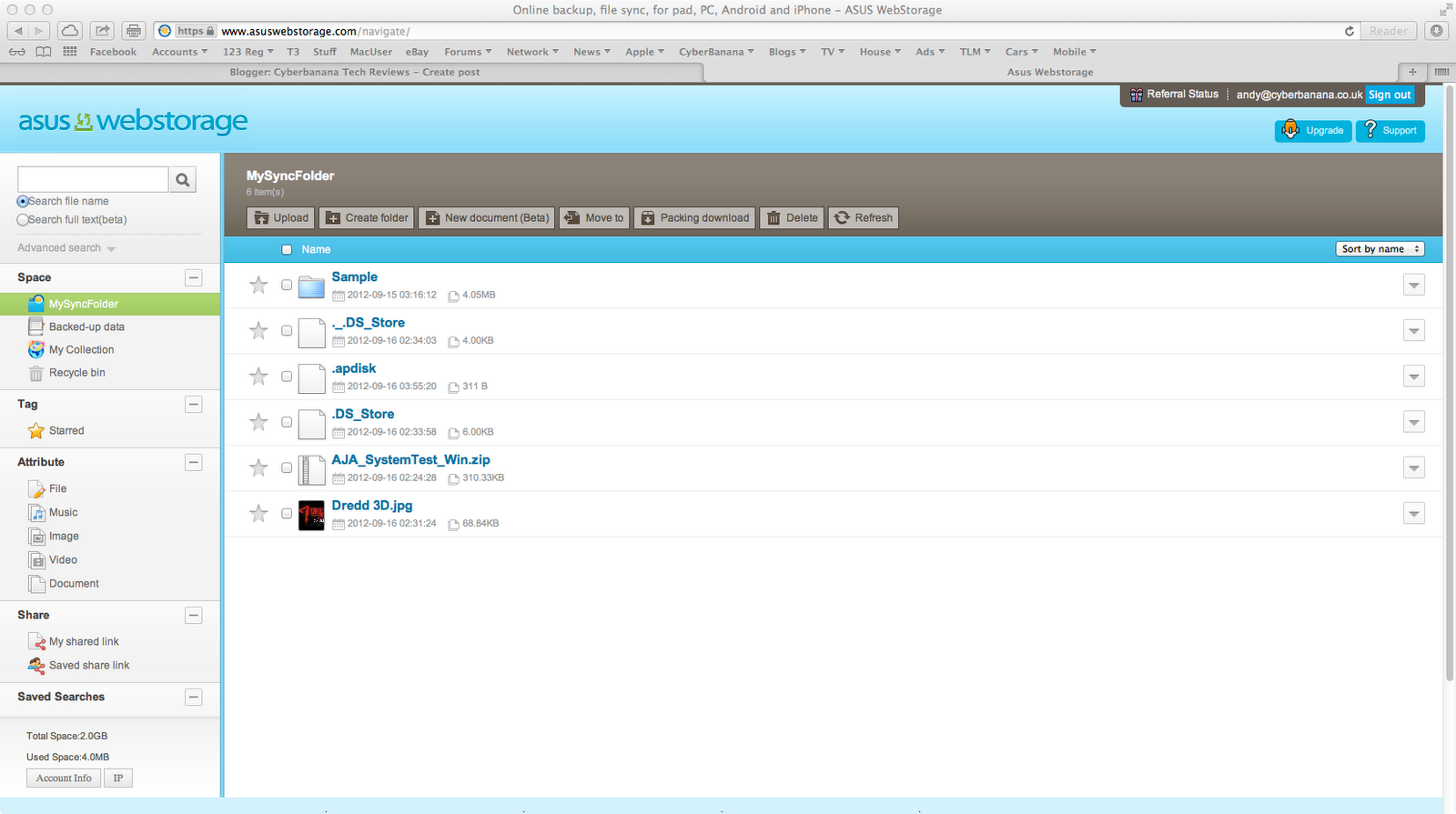Screen dimensions: 1456x814
Task: Click the AJA_SystemTest_Win.zip archive icon
Action: pyautogui.click(x=311, y=469)
